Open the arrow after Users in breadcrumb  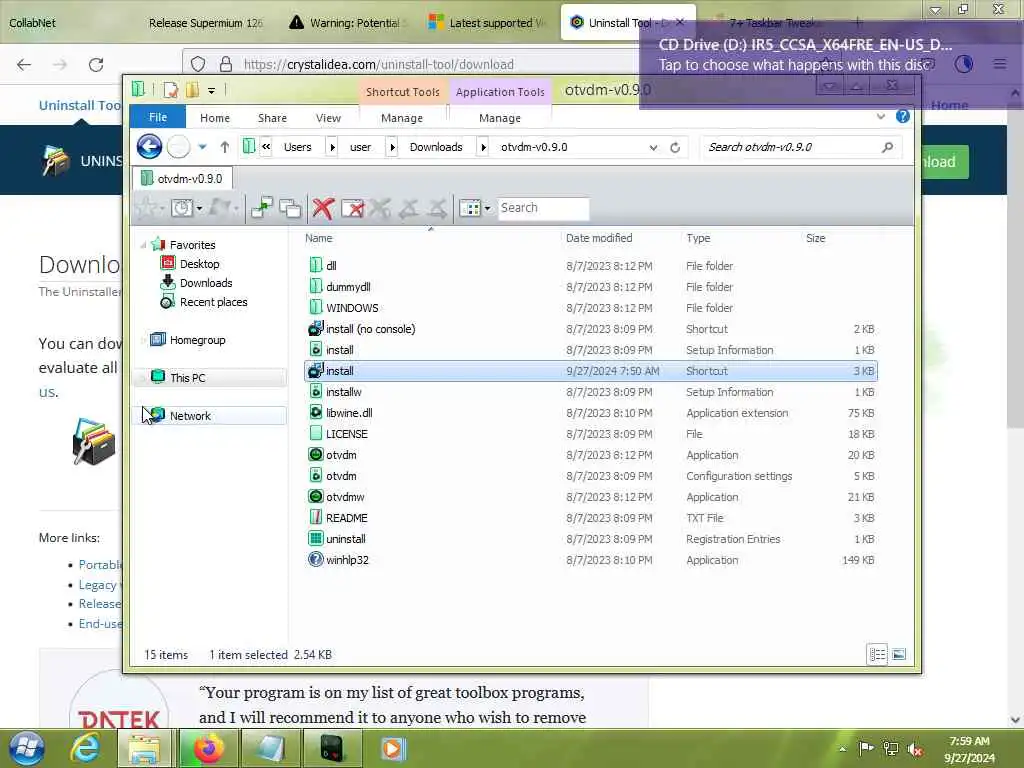tap(332, 147)
